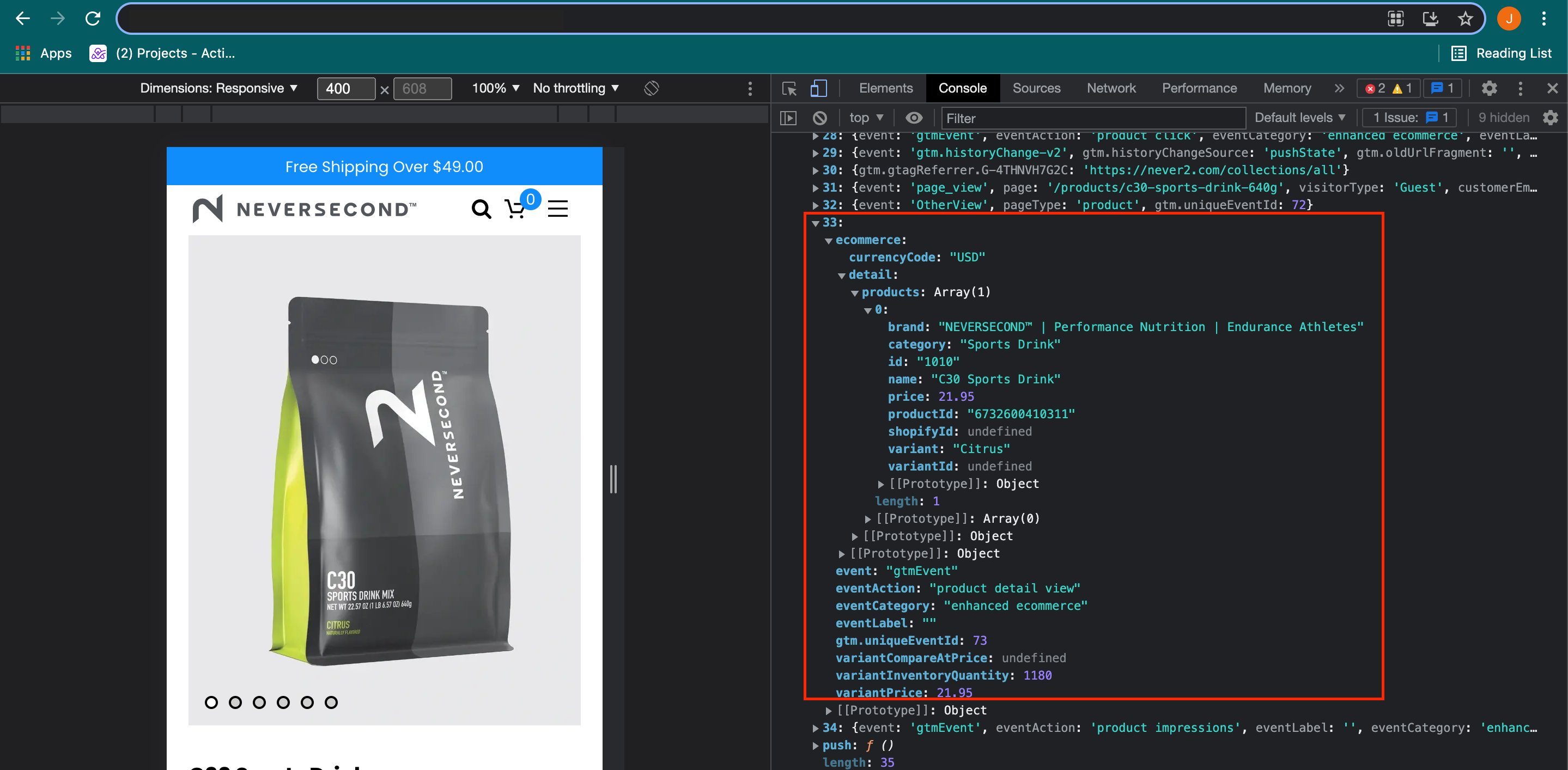1568x770 pixels.
Task: Switch to the Network tab
Action: point(1111,89)
